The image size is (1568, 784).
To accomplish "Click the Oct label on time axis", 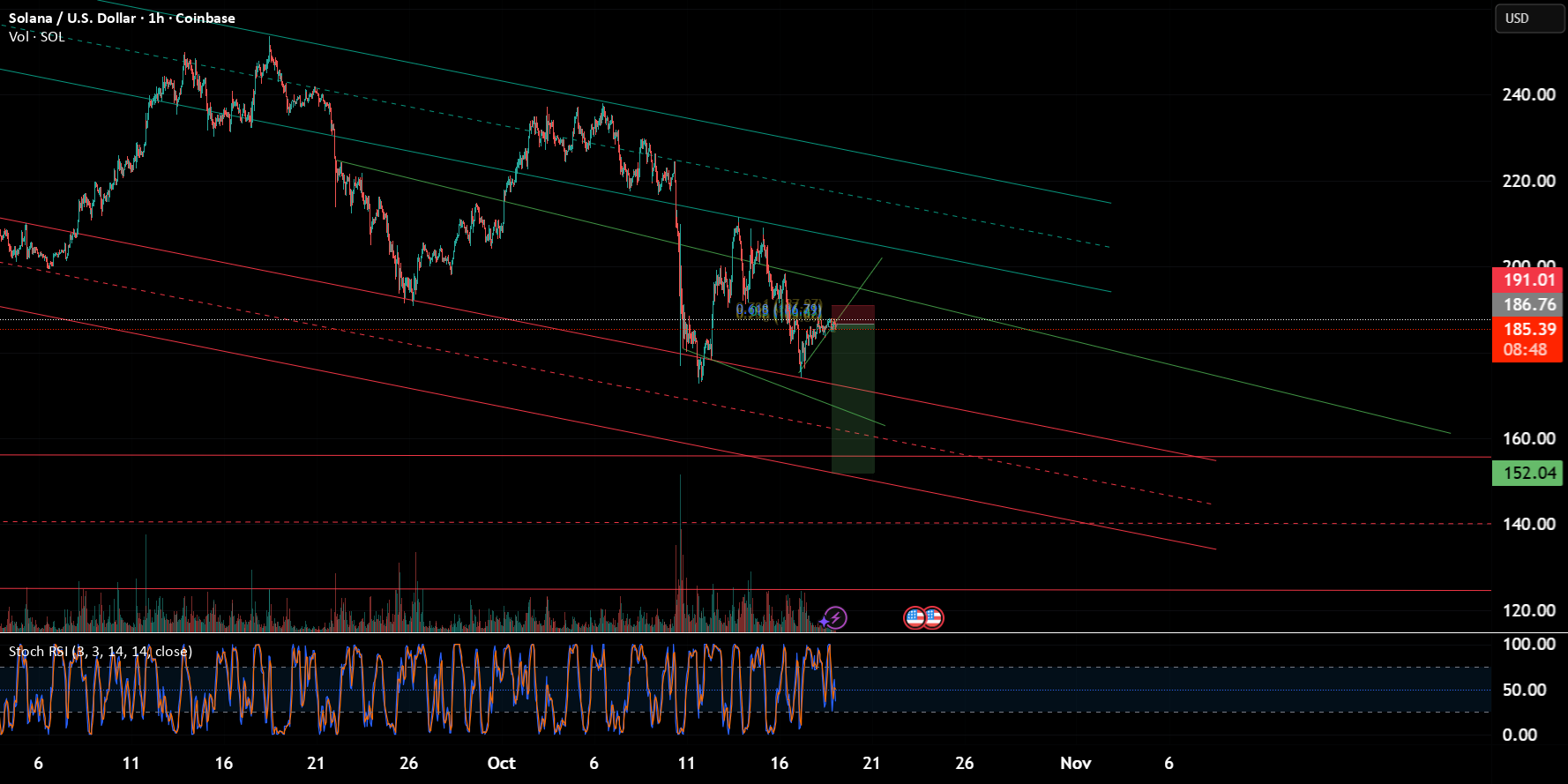I will (x=501, y=763).
